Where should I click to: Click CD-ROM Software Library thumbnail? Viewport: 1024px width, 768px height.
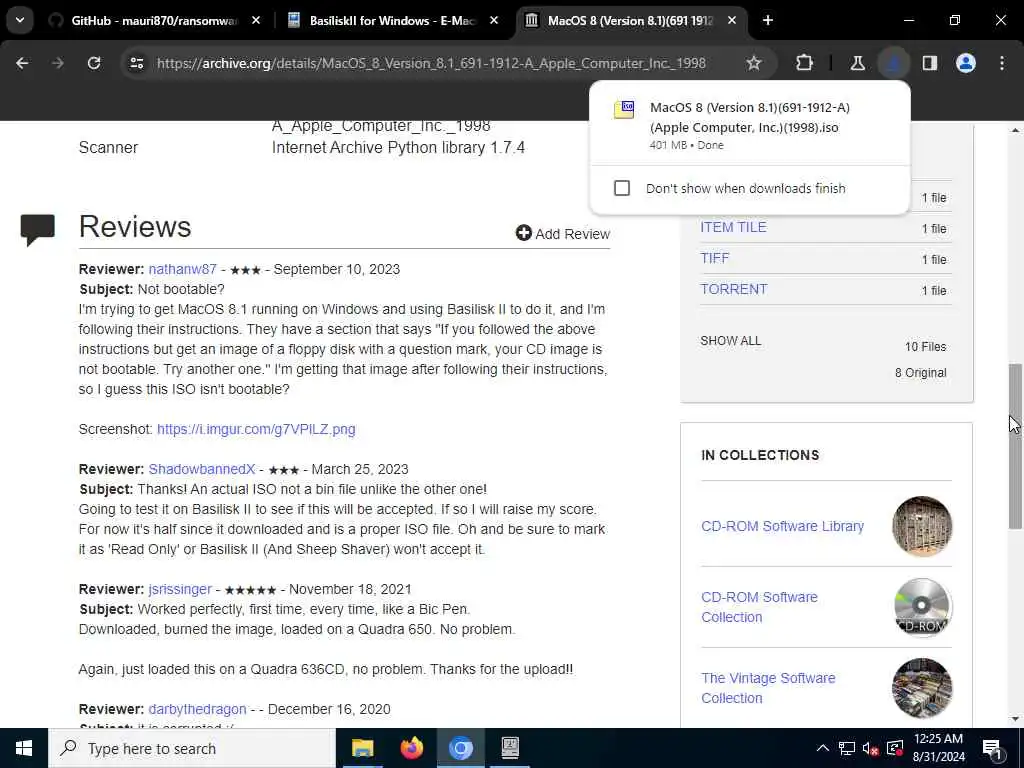pos(921,526)
